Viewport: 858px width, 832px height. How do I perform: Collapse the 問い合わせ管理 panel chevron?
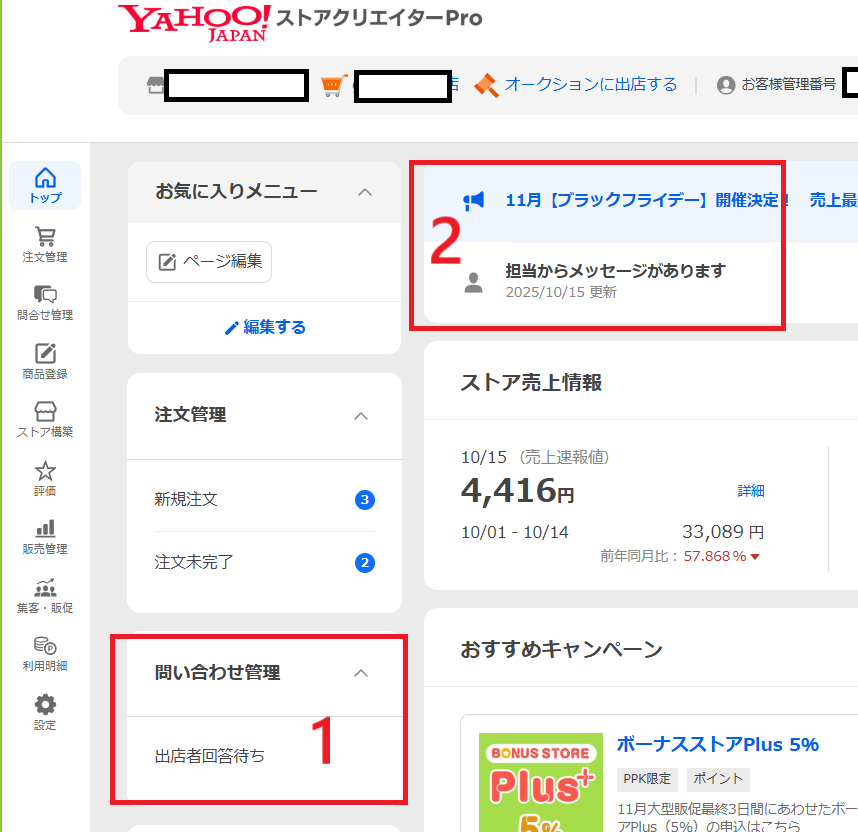click(362, 673)
